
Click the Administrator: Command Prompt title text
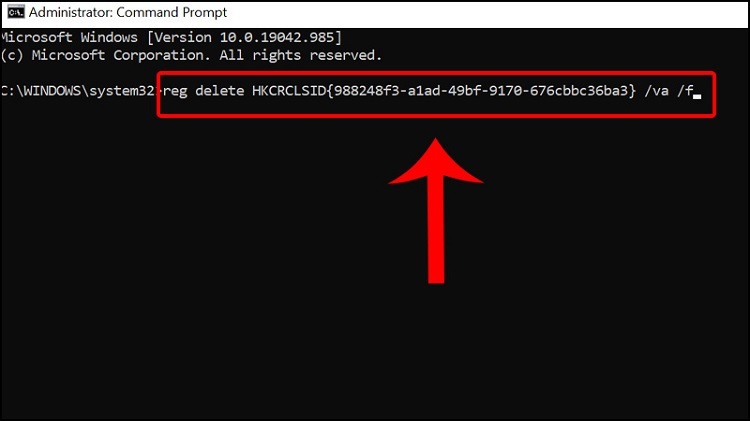click(128, 12)
